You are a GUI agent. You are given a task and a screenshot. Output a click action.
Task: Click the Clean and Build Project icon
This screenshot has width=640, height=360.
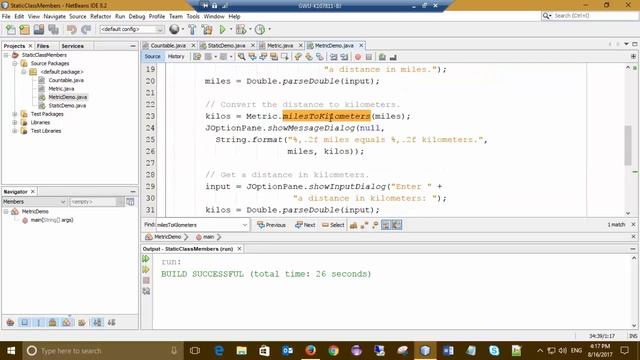[x=207, y=29]
